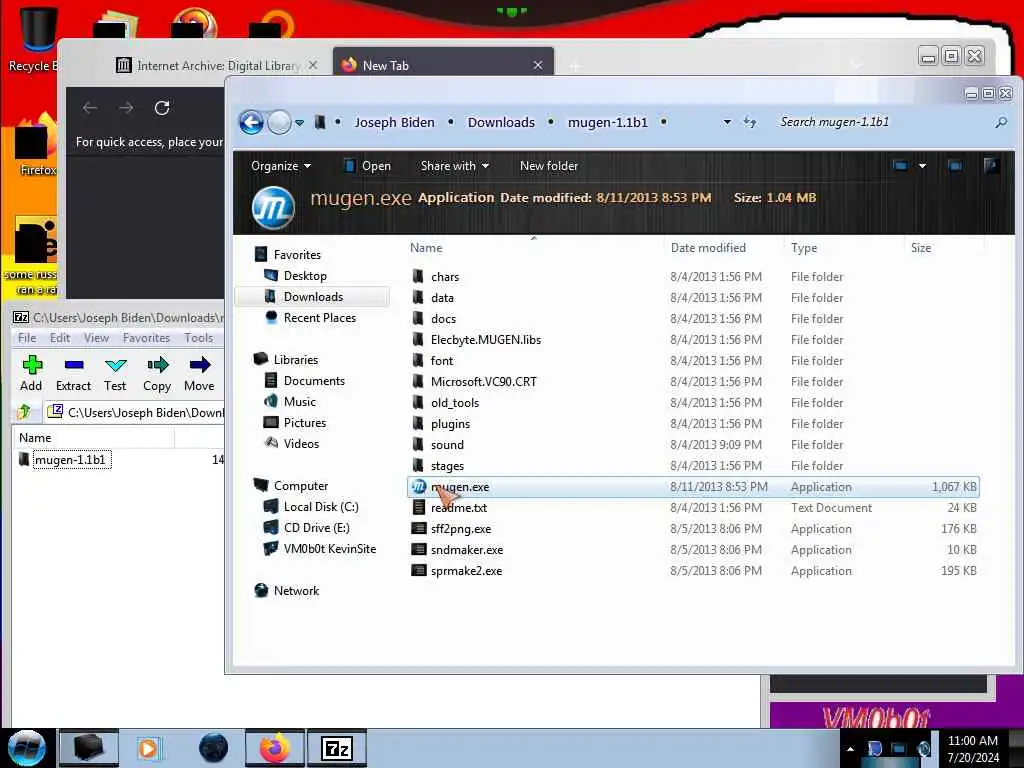Click the Explorer help icon
The height and width of the screenshot is (768, 1024).
(991, 166)
